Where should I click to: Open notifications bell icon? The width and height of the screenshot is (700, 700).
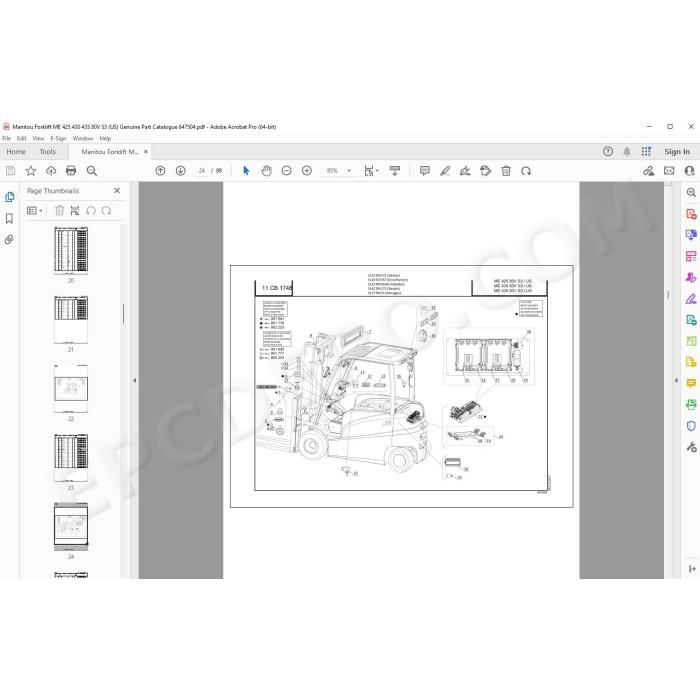(627, 151)
